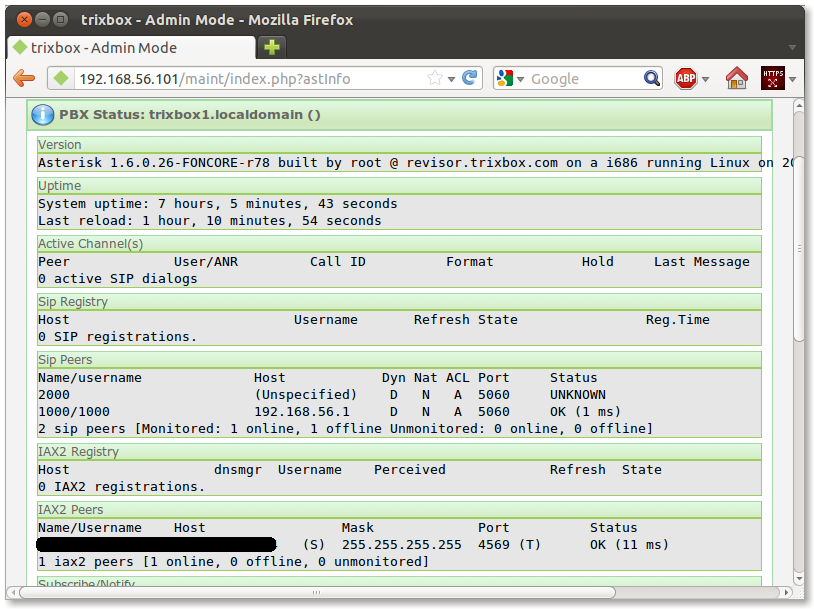Go to the Home page icon
This screenshot has width=814, height=609.
pos(736,78)
